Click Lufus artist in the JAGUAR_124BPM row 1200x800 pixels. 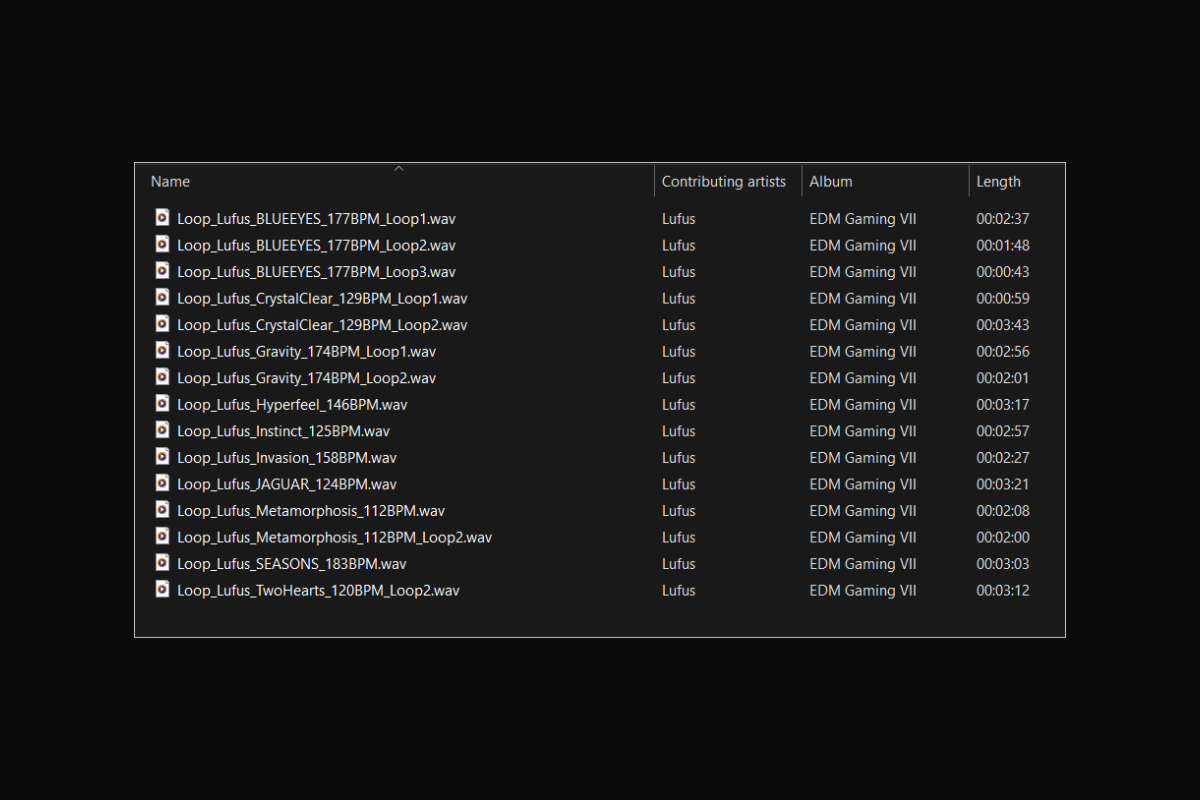coord(678,484)
